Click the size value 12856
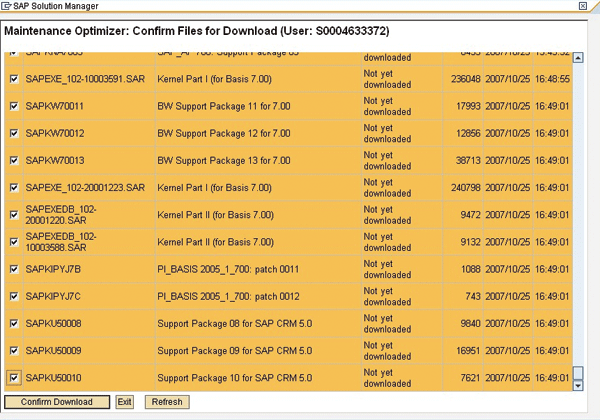The height and width of the screenshot is (420, 600). 468,133
